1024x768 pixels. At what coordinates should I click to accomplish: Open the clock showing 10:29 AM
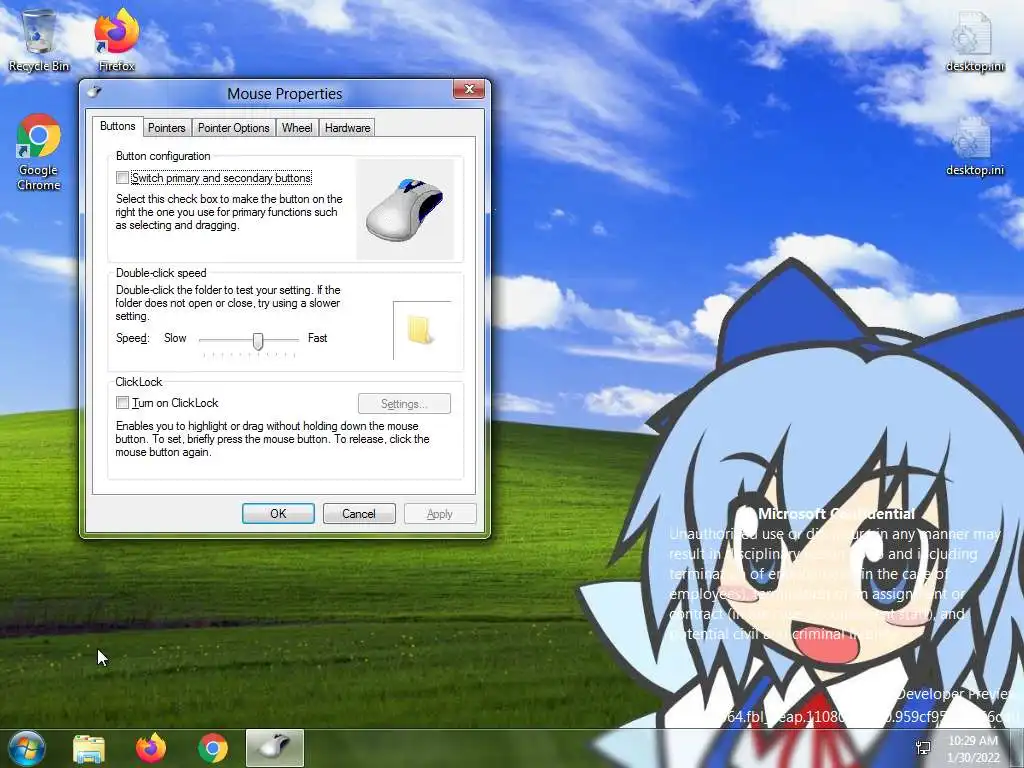pos(973,749)
